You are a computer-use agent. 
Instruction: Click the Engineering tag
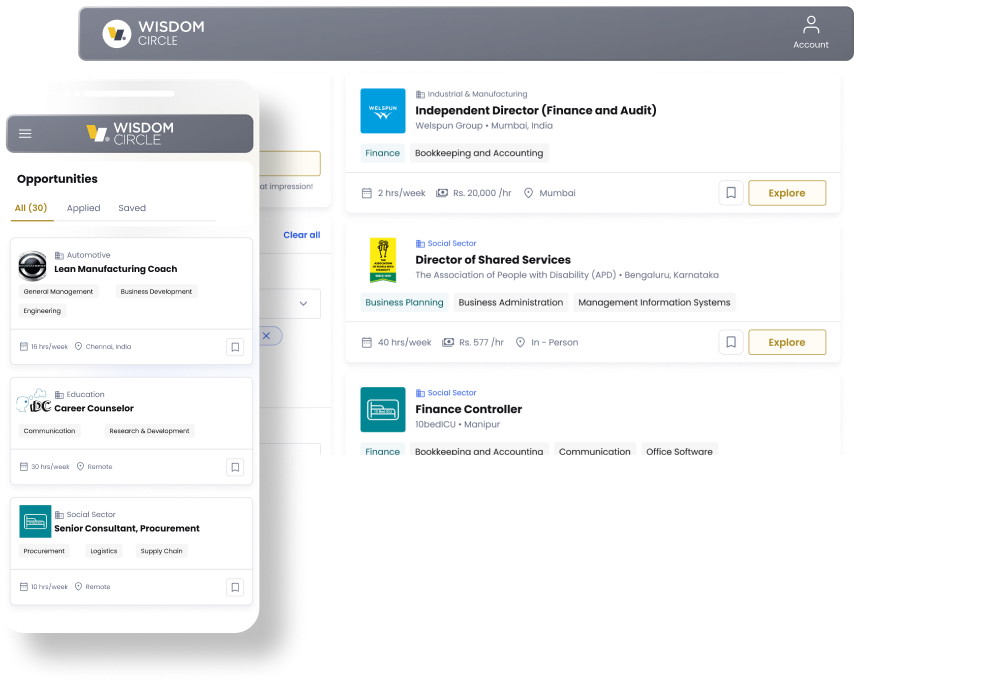(x=42, y=311)
